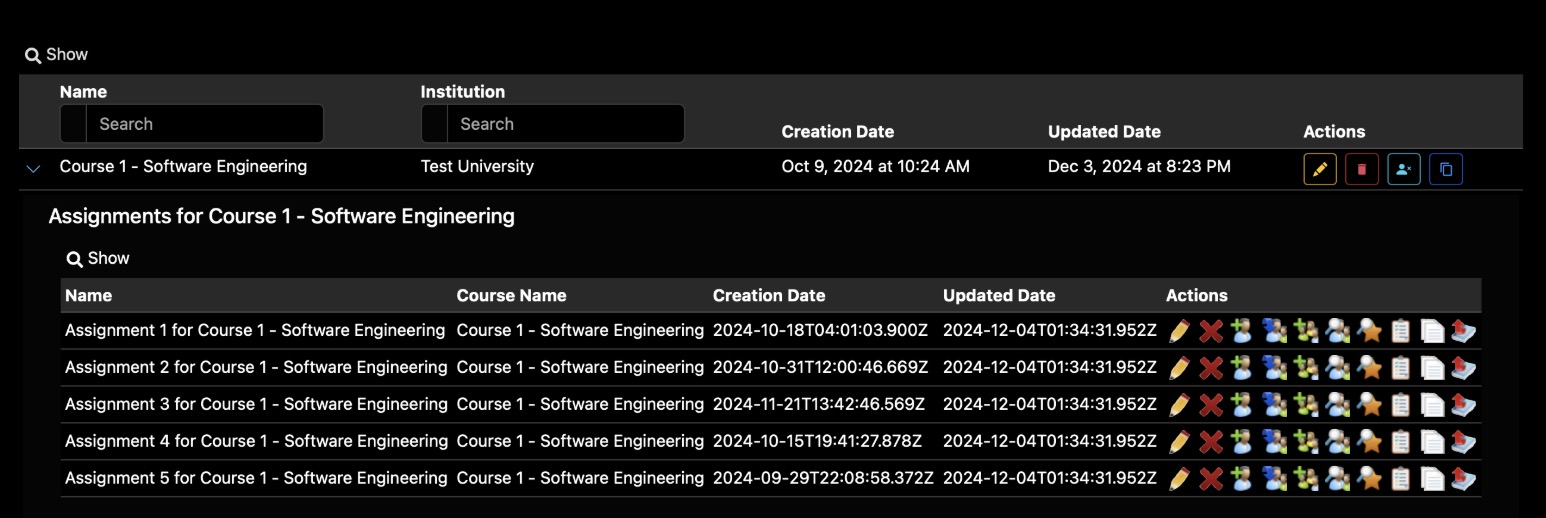
Task: Delete Course 1 using the red trash icon
Action: 1361,169
